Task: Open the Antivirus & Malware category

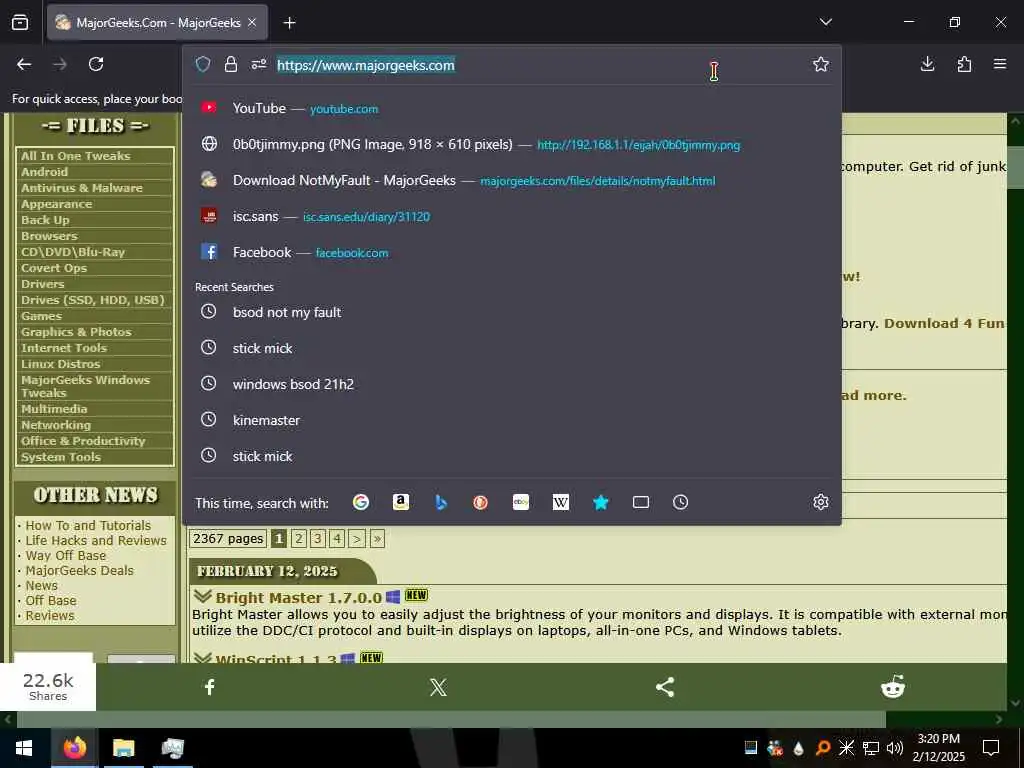Action: click(82, 188)
